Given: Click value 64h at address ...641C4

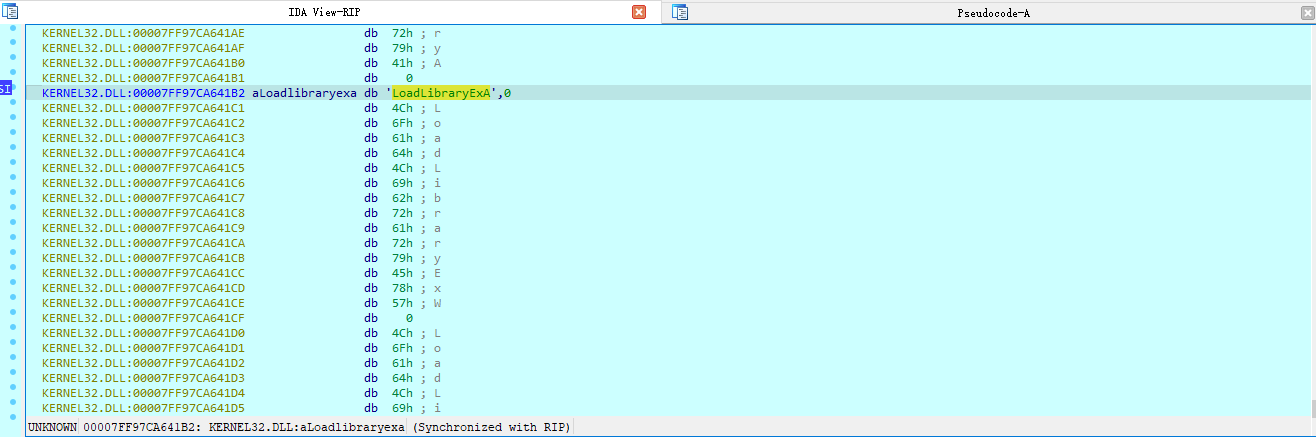Looking at the screenshot, I should coord(402,153).
